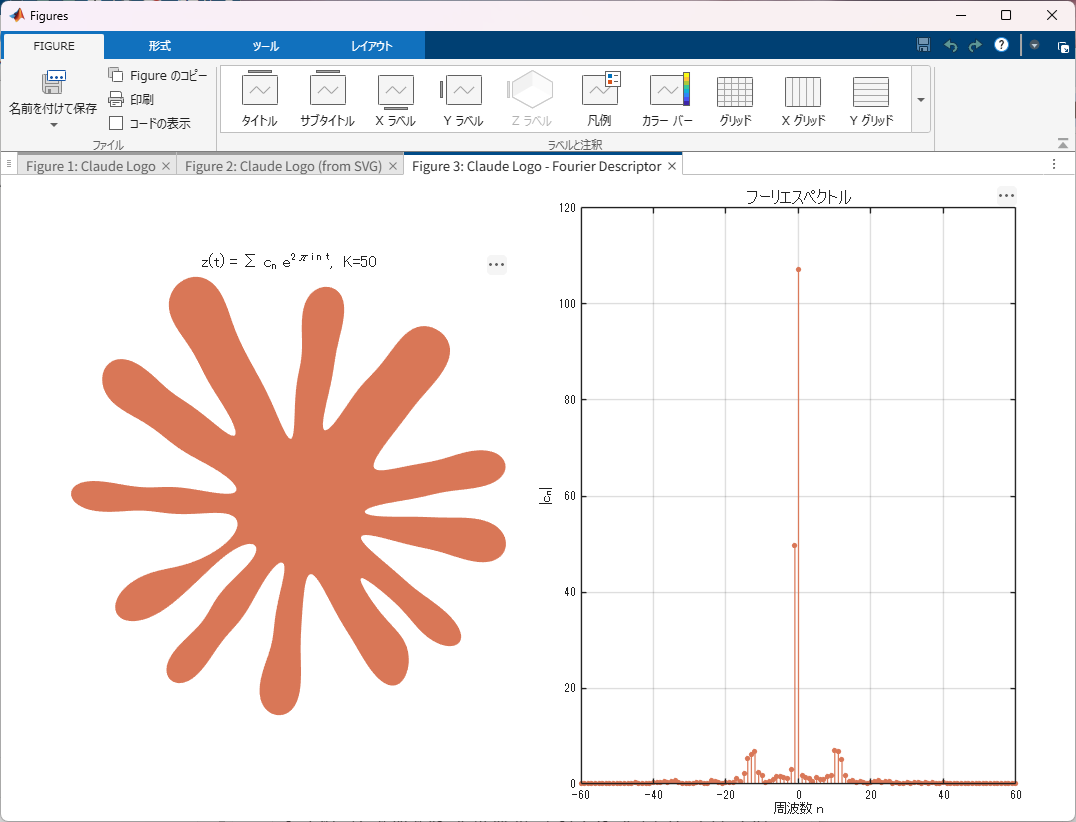Select the 周波数 n x-axis label

[798, 808]
